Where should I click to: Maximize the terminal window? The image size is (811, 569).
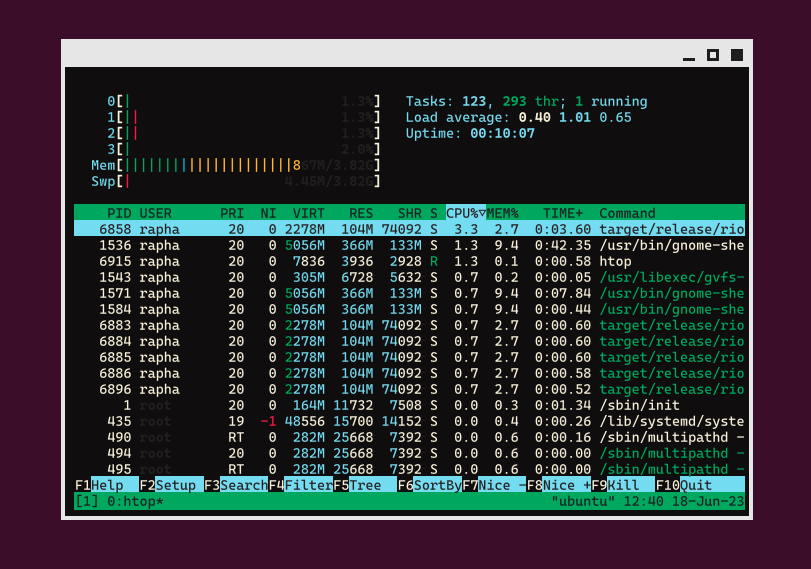[x=713, y=55]
